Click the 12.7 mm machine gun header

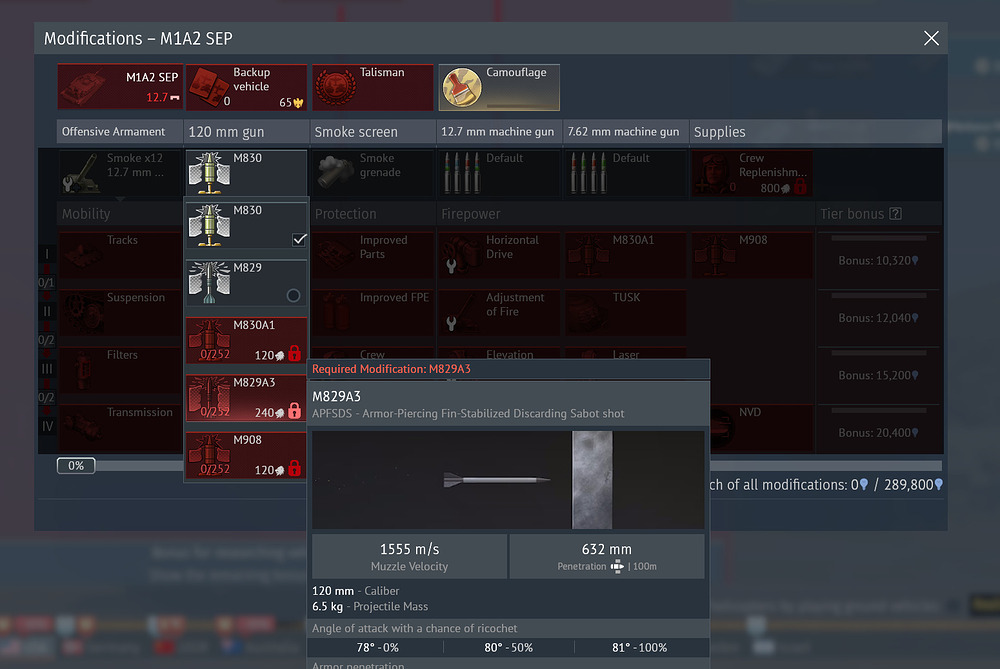[x=499, y=131]
